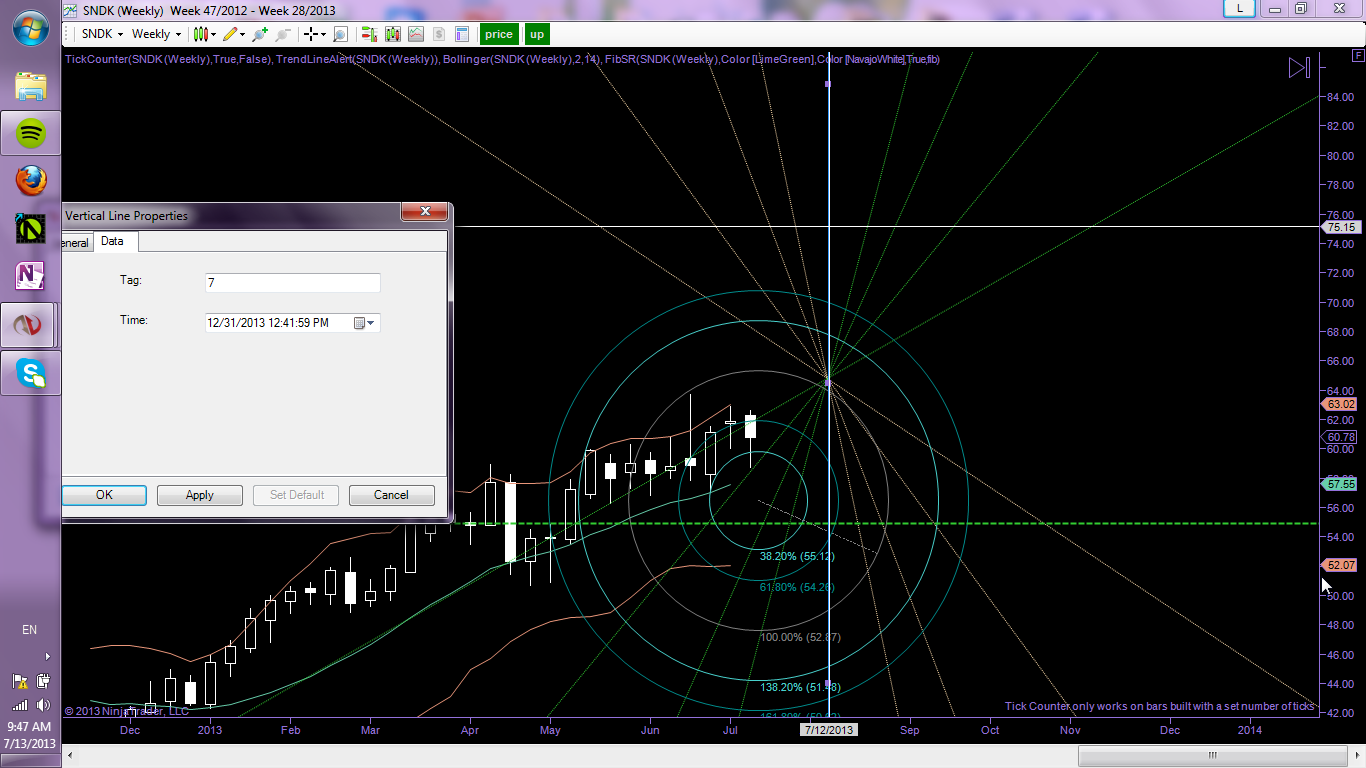Open the chart style candlestick tool
The height and width of the screenshot is (768, 1366).
pos(201,34)
